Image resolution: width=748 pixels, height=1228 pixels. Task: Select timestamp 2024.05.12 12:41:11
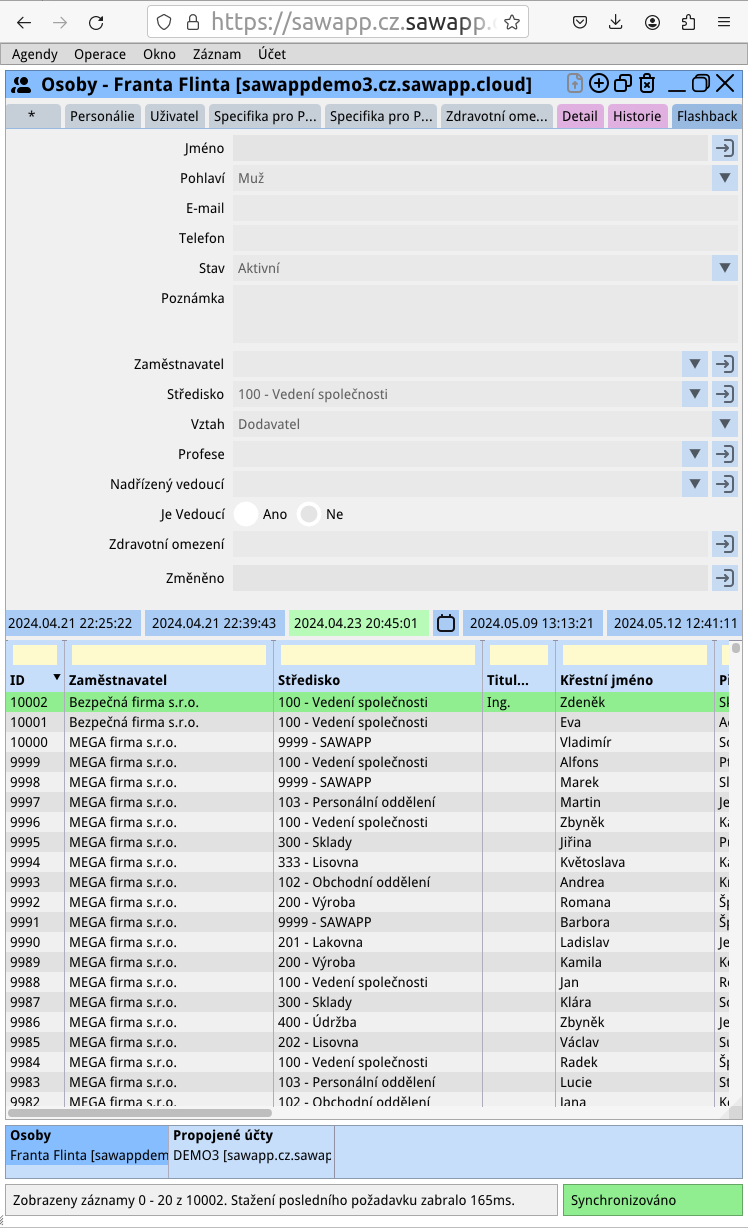click(675, 623)
